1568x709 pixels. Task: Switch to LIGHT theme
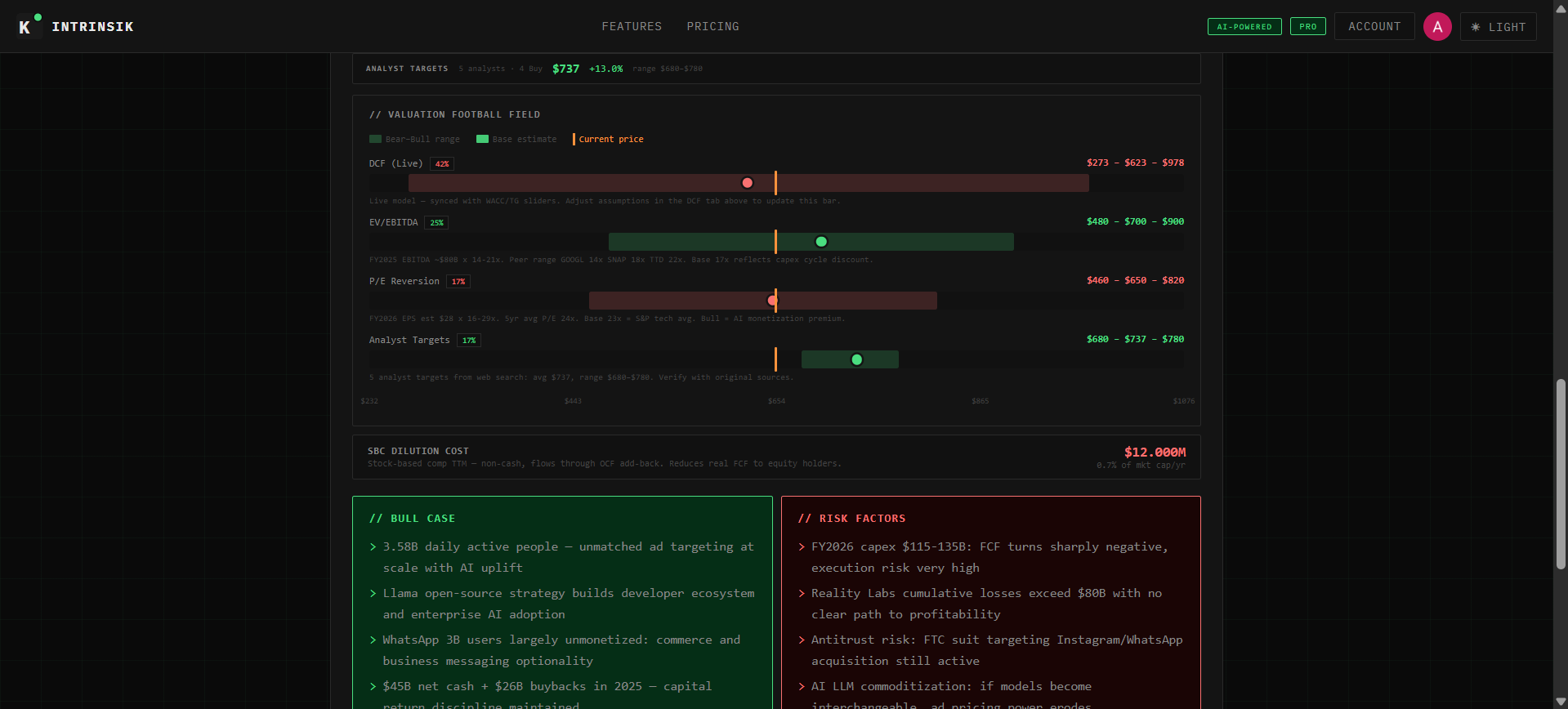1499,27
